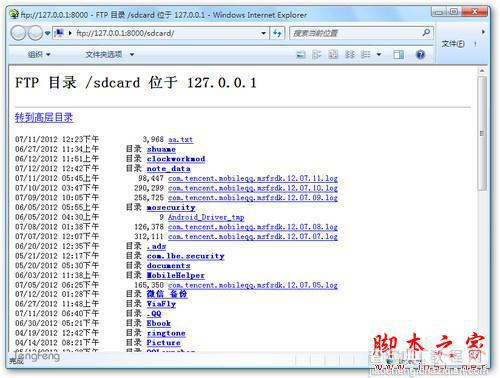500x378 pixels.
Task: Open com.tencent.mobileqq.msfsdk.12.07.11.log link
Action: (253, 178)
